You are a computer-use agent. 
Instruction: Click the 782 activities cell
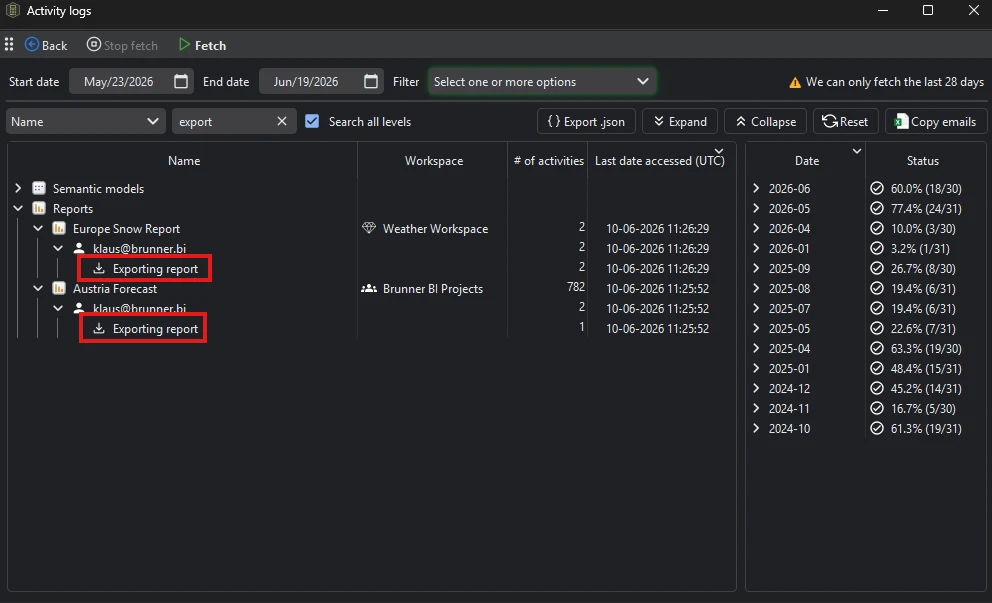click(576, 287)
